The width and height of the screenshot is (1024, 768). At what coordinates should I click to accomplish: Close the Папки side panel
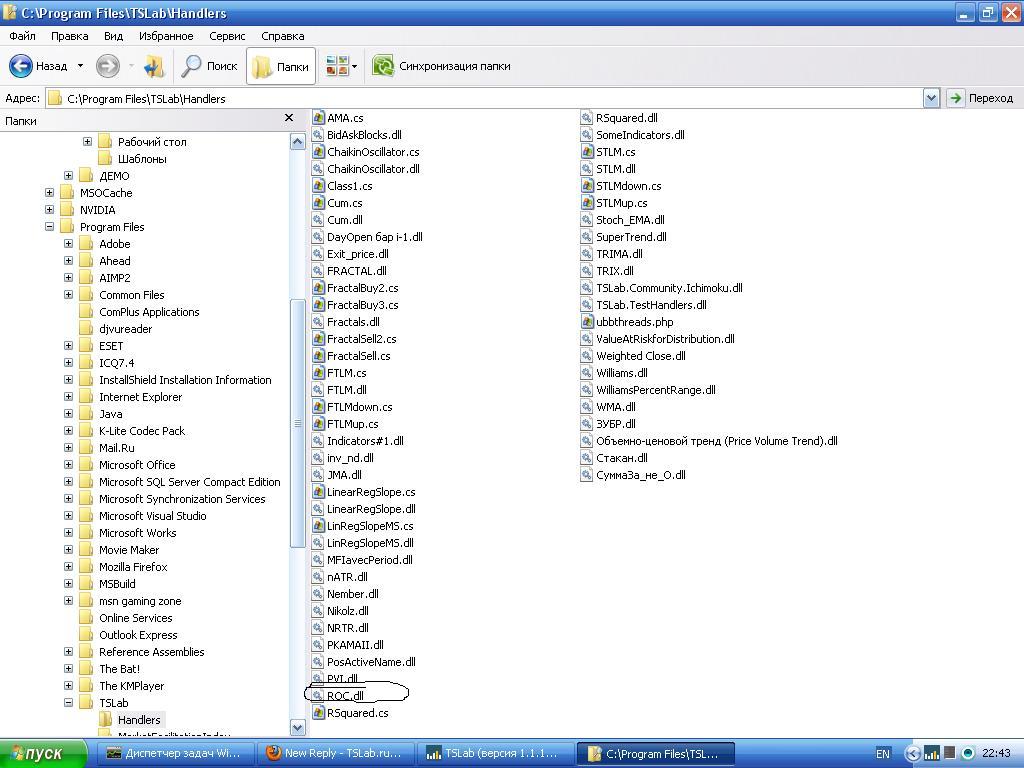tap(289, 118)
